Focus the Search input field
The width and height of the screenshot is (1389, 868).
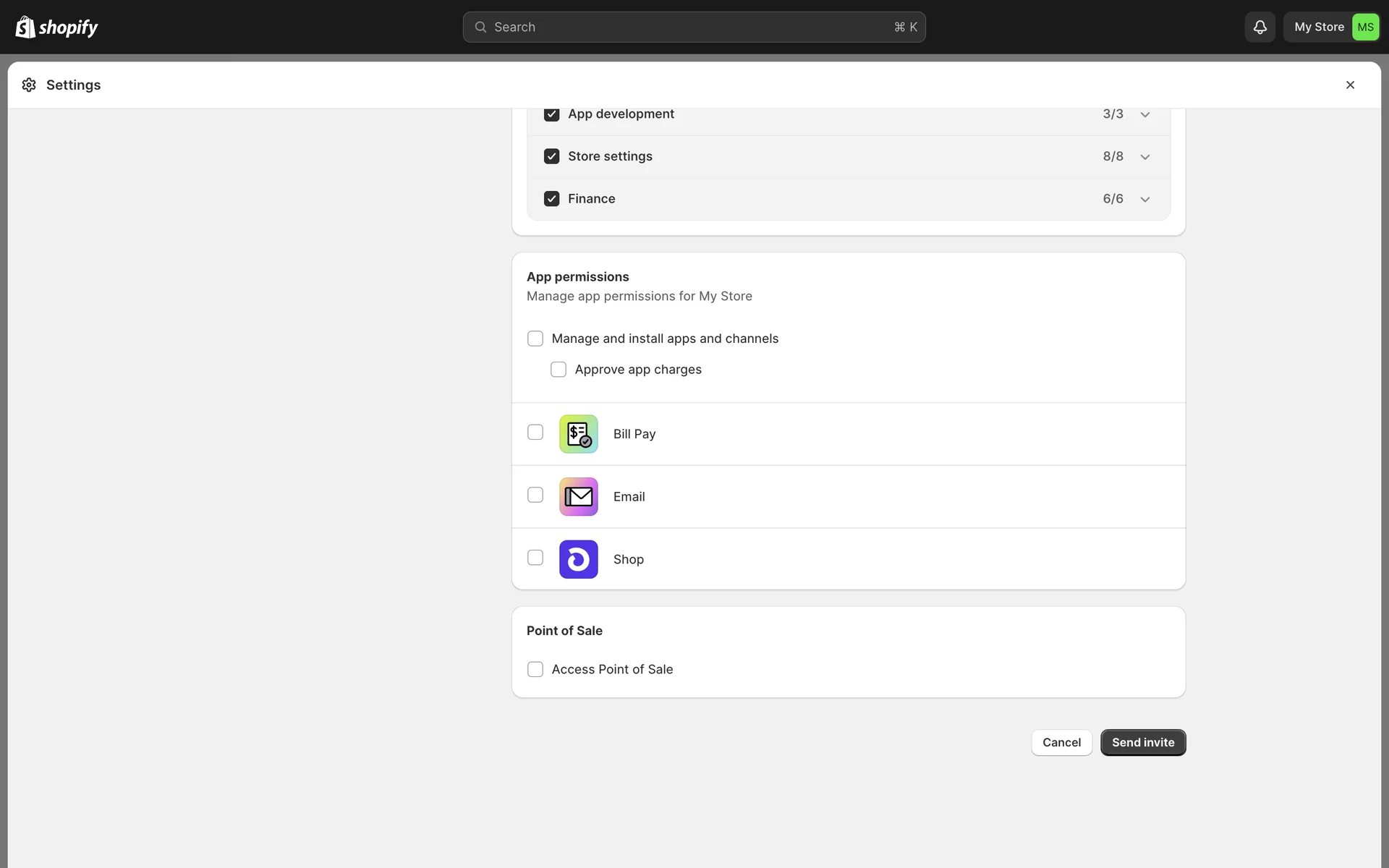pyautogui.click(x=687, y=27)
